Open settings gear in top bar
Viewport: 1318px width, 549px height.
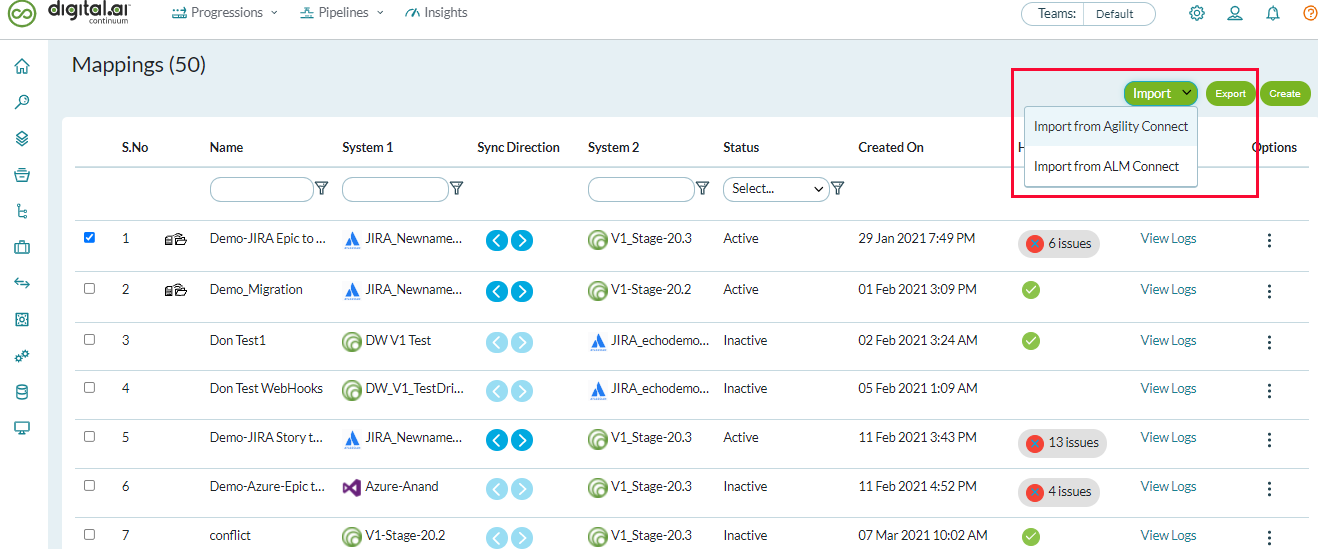pyautogui.click(x=1197, y=13)
